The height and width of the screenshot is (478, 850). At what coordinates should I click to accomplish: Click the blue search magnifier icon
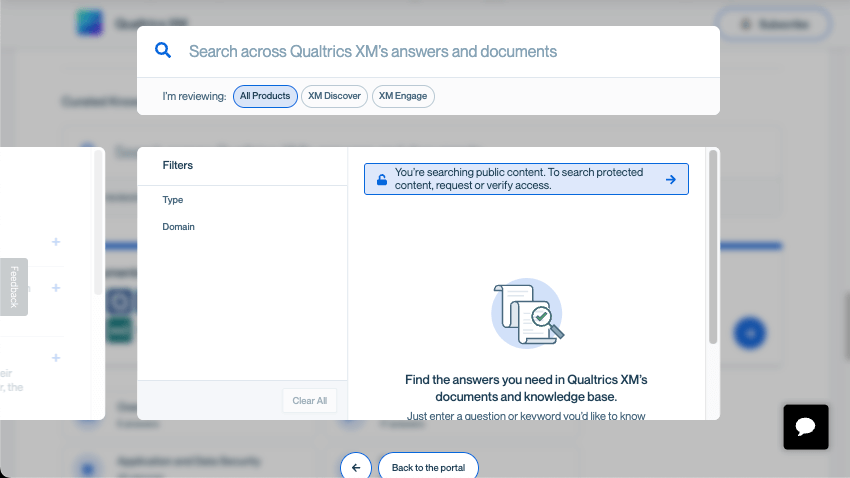tap(163, 50)
